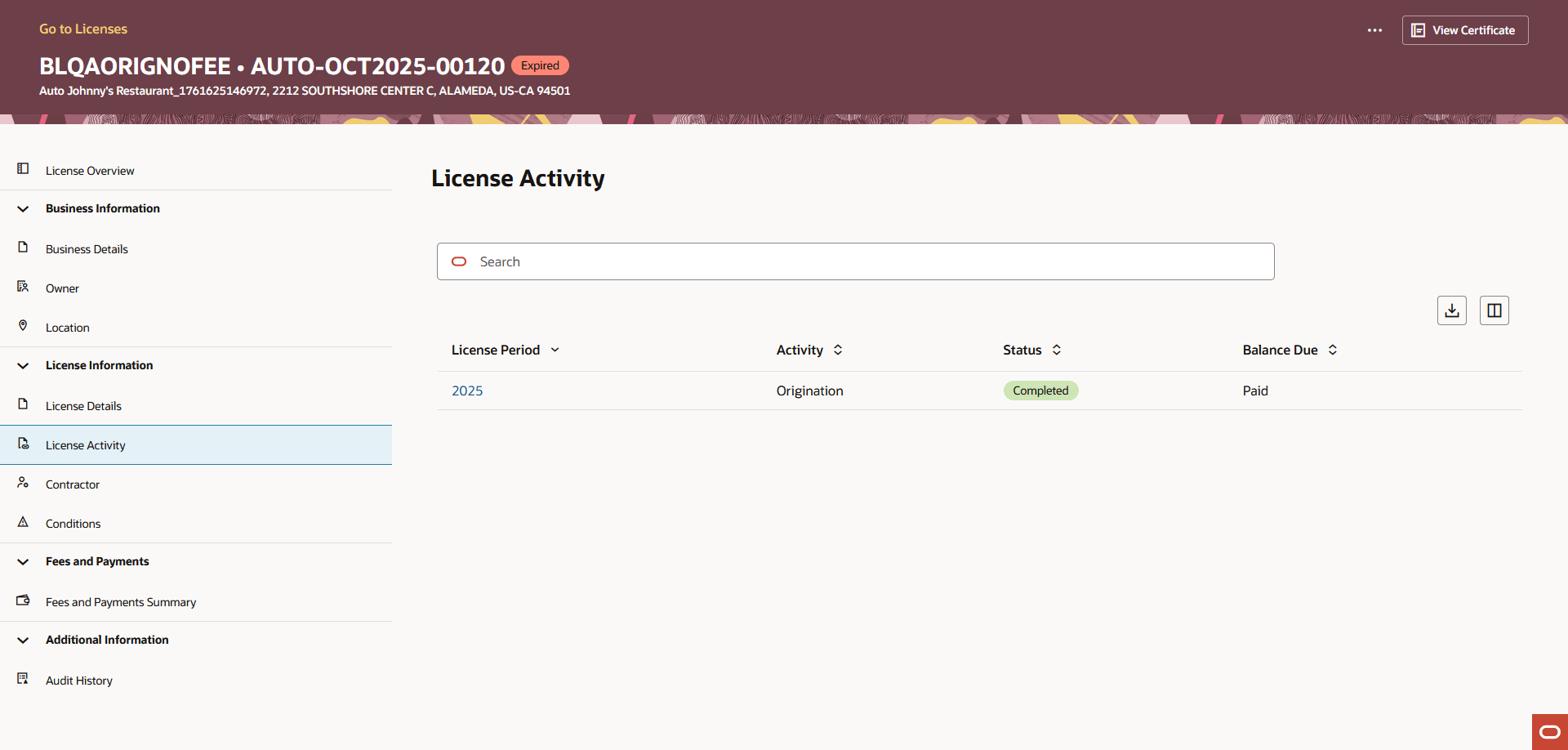Click the Fees and Payments Summary icon
1568x750 pixels.
coord(22,600)
